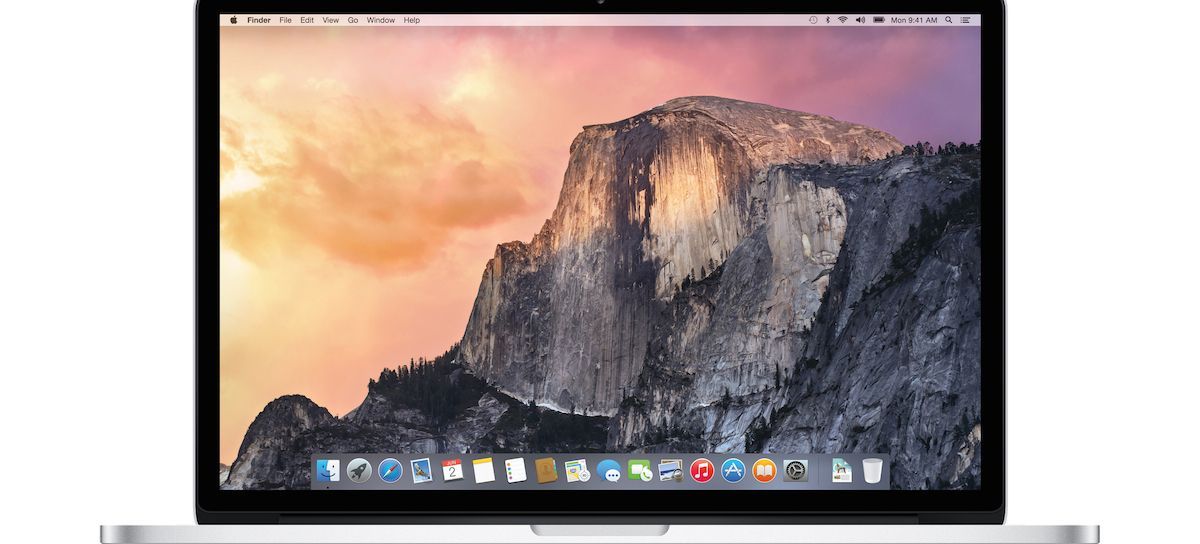The image size is (1200, 544).
Task: Open the yellow Notes app in Dock
Action: click(x=484, y=470)
